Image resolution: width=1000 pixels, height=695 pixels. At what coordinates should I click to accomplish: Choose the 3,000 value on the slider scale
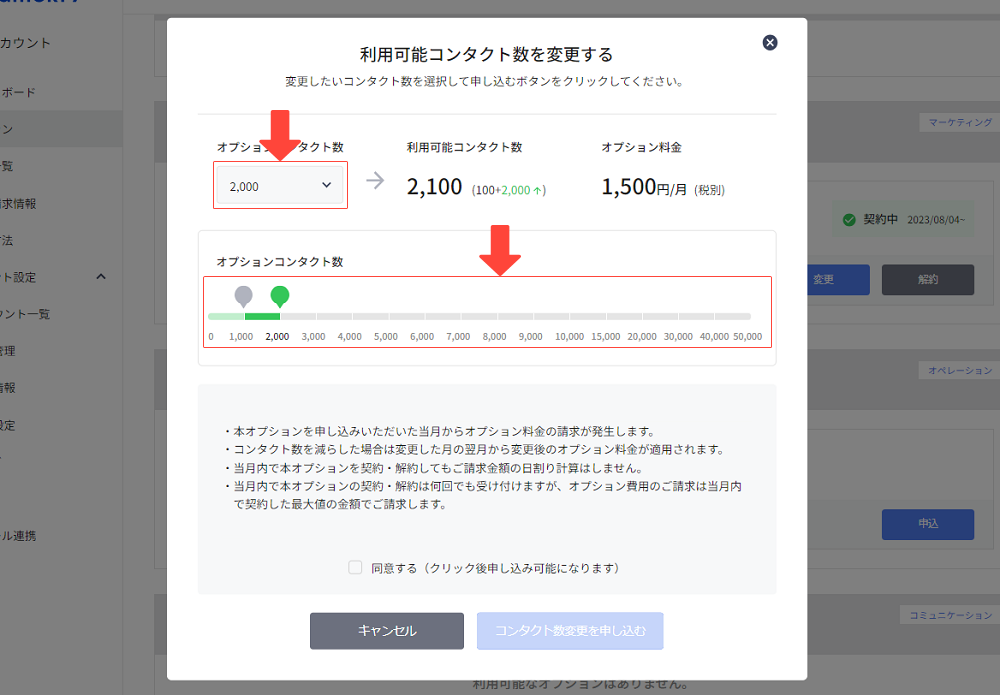[x=313, y=336]
